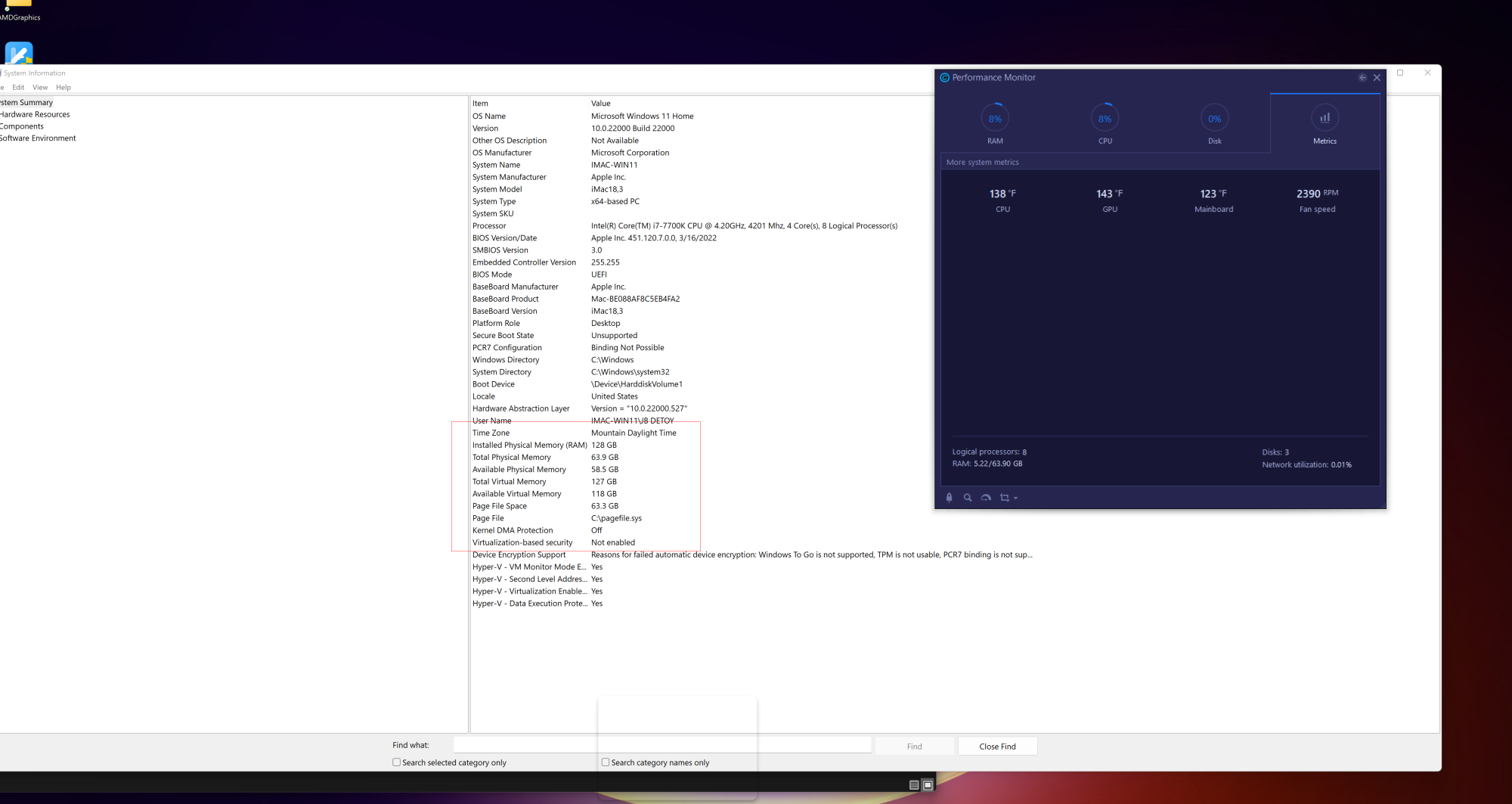Select Components in the category tree
1512x804 pixels.
(22, 127)
